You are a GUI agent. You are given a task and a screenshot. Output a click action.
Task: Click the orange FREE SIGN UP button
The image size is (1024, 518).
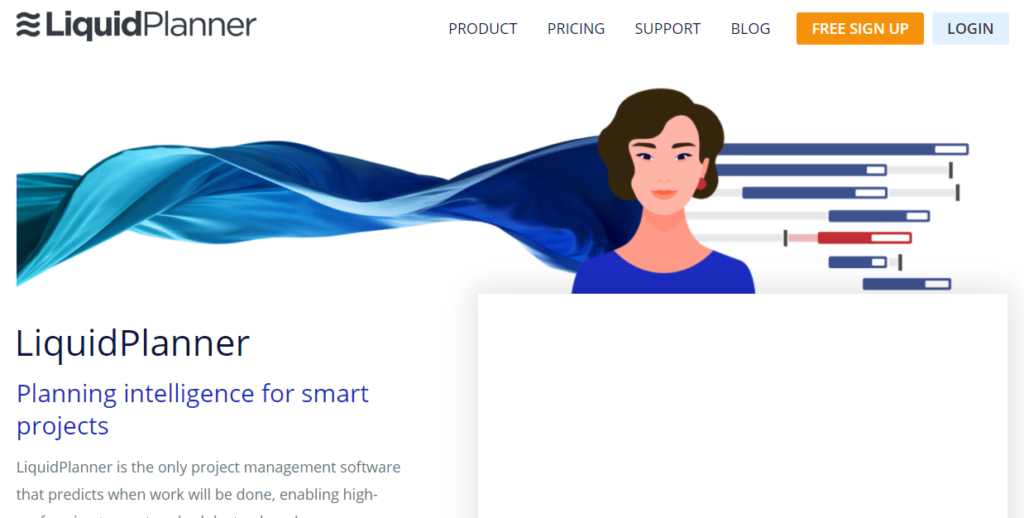pyautogui.click(x=860, y=29)
